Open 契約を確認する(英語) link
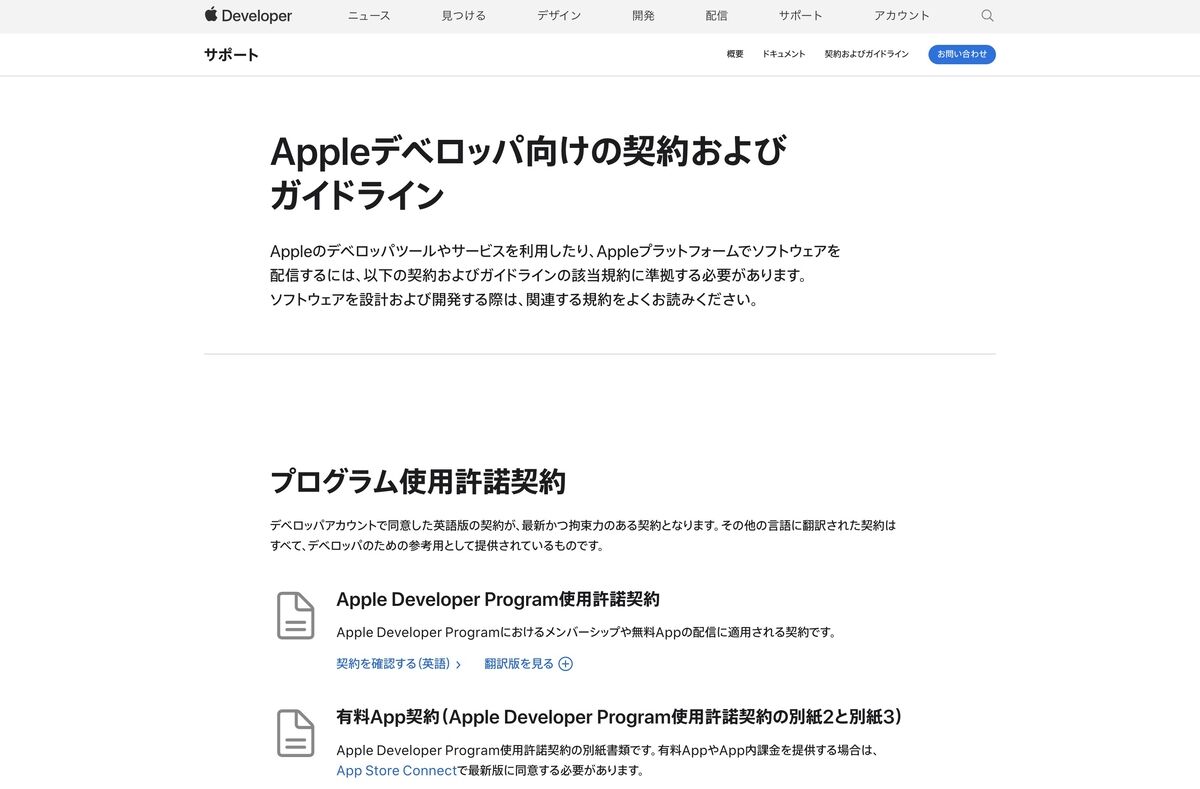 [x=398, y=664]
